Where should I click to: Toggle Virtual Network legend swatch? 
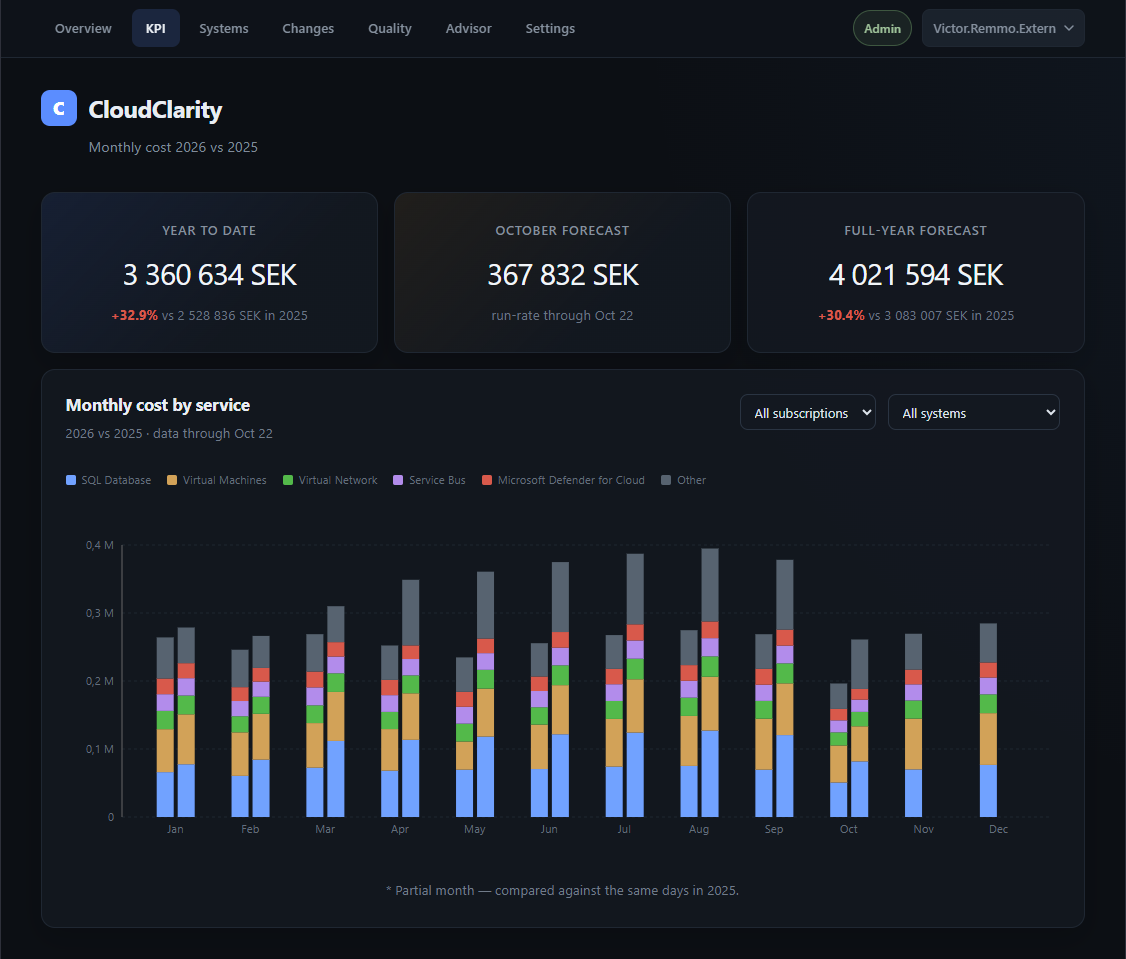[x=288, y=480]
